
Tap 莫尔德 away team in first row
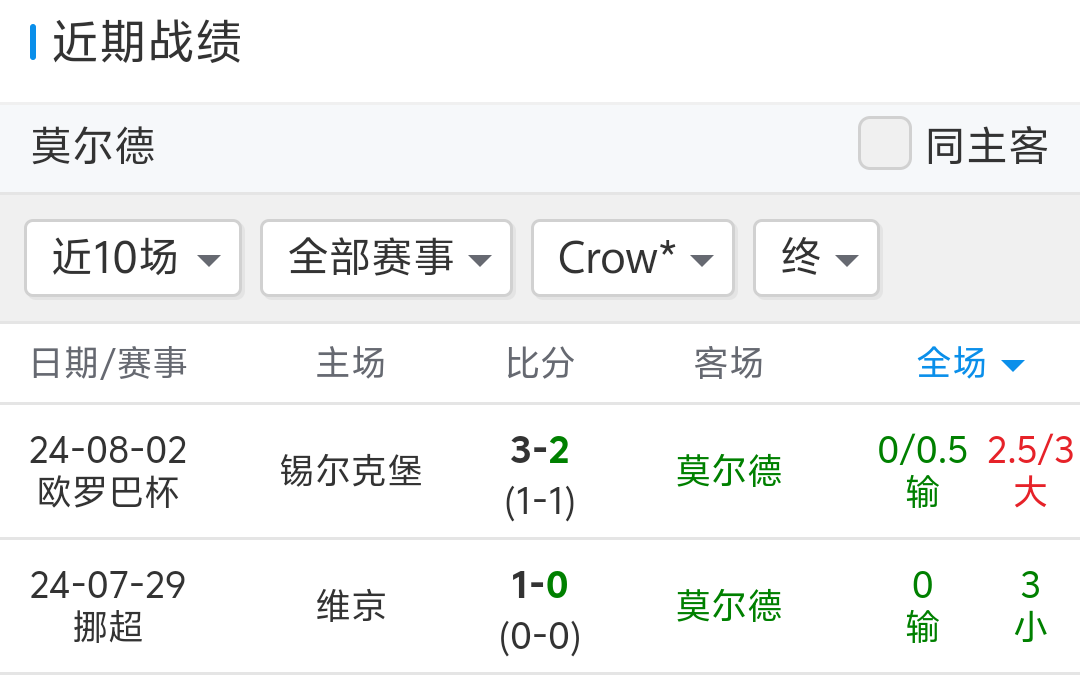[729, 471]
